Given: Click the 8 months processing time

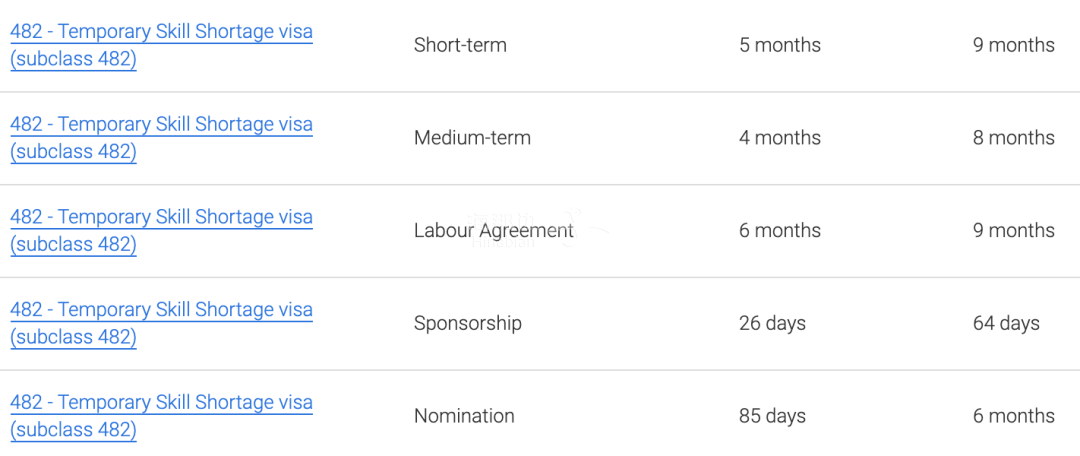Looking at the screenshot, I should pos(1014,138).
